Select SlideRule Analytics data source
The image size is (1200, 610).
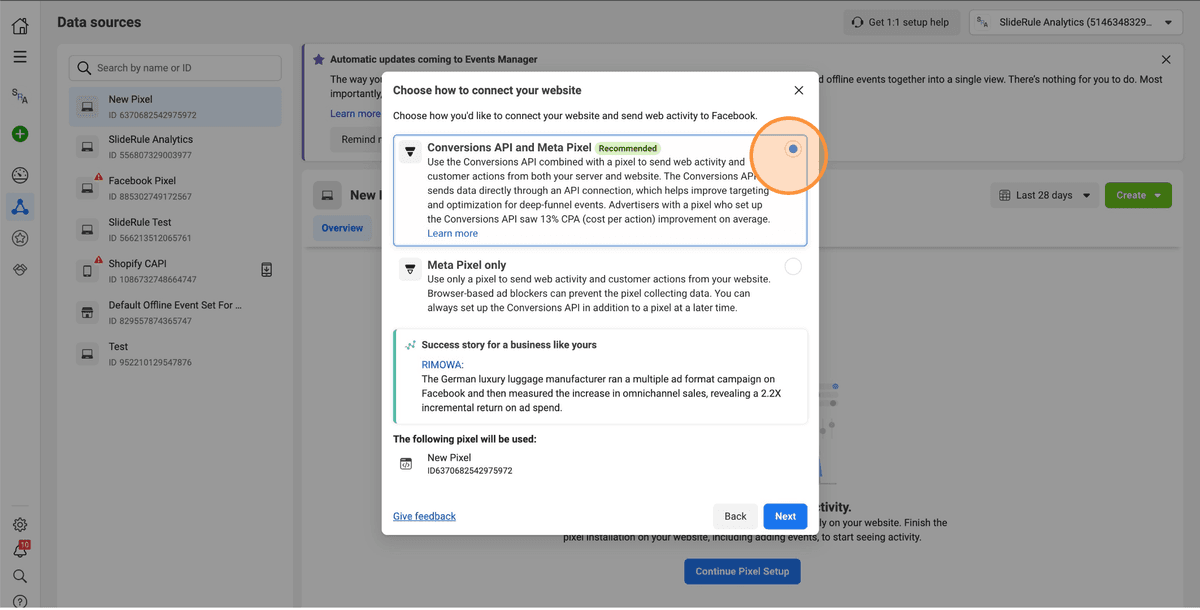tap(175, 147)
